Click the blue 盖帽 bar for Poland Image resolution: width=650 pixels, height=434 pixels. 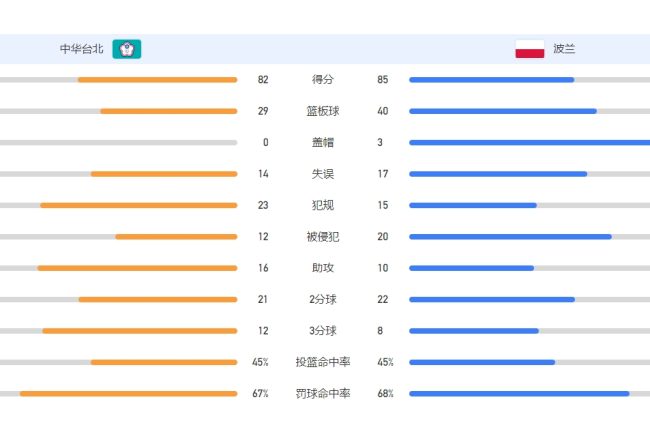coord(529,143)
